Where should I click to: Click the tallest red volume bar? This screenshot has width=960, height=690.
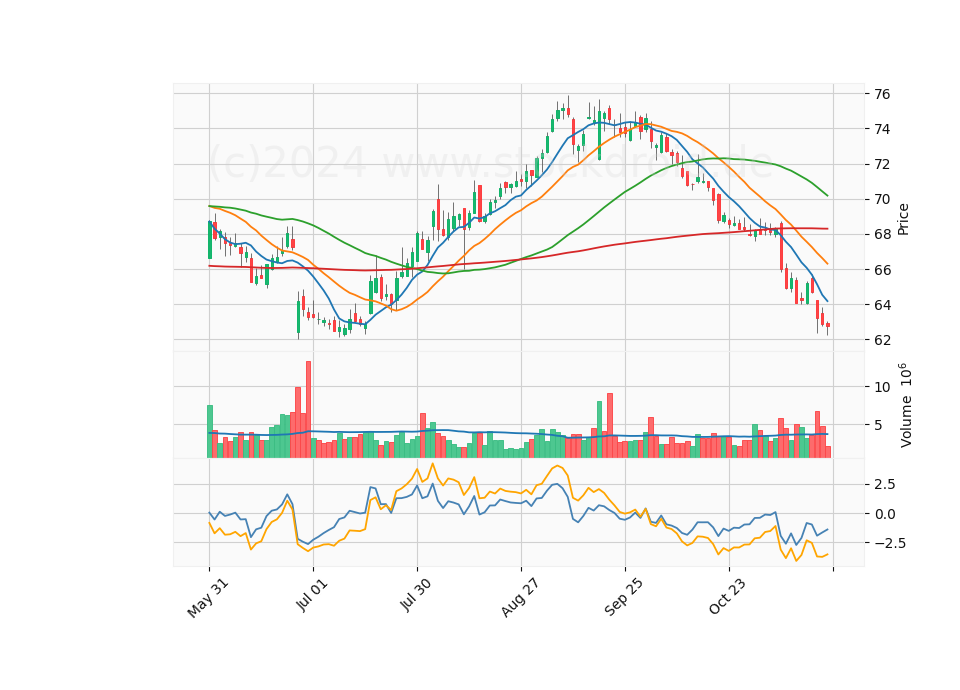pos(308,410)
